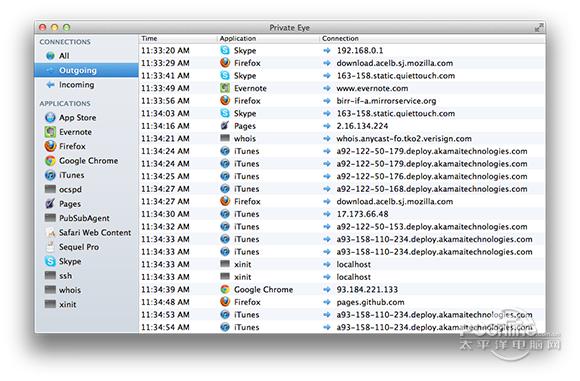Toggle full screen for Private Eye window
Image resolution: width=580 pixels, height=381 pixels.
point(539,27)
